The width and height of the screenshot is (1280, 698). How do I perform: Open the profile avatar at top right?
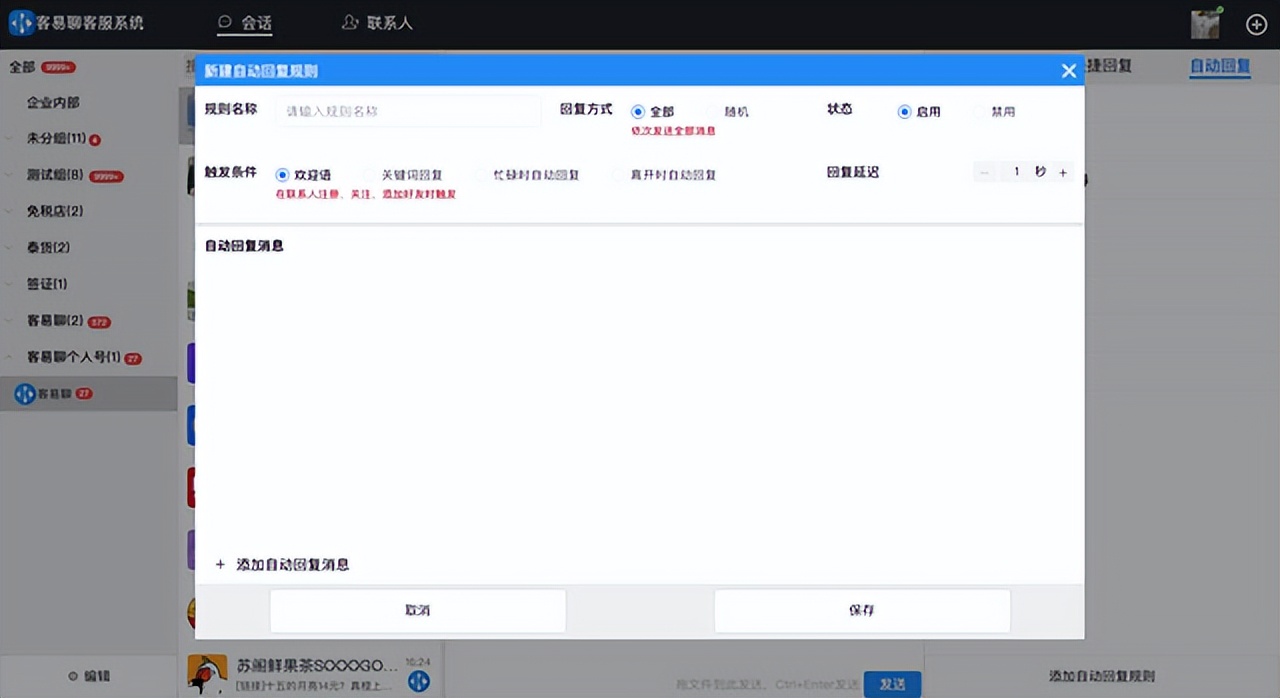1204,23
